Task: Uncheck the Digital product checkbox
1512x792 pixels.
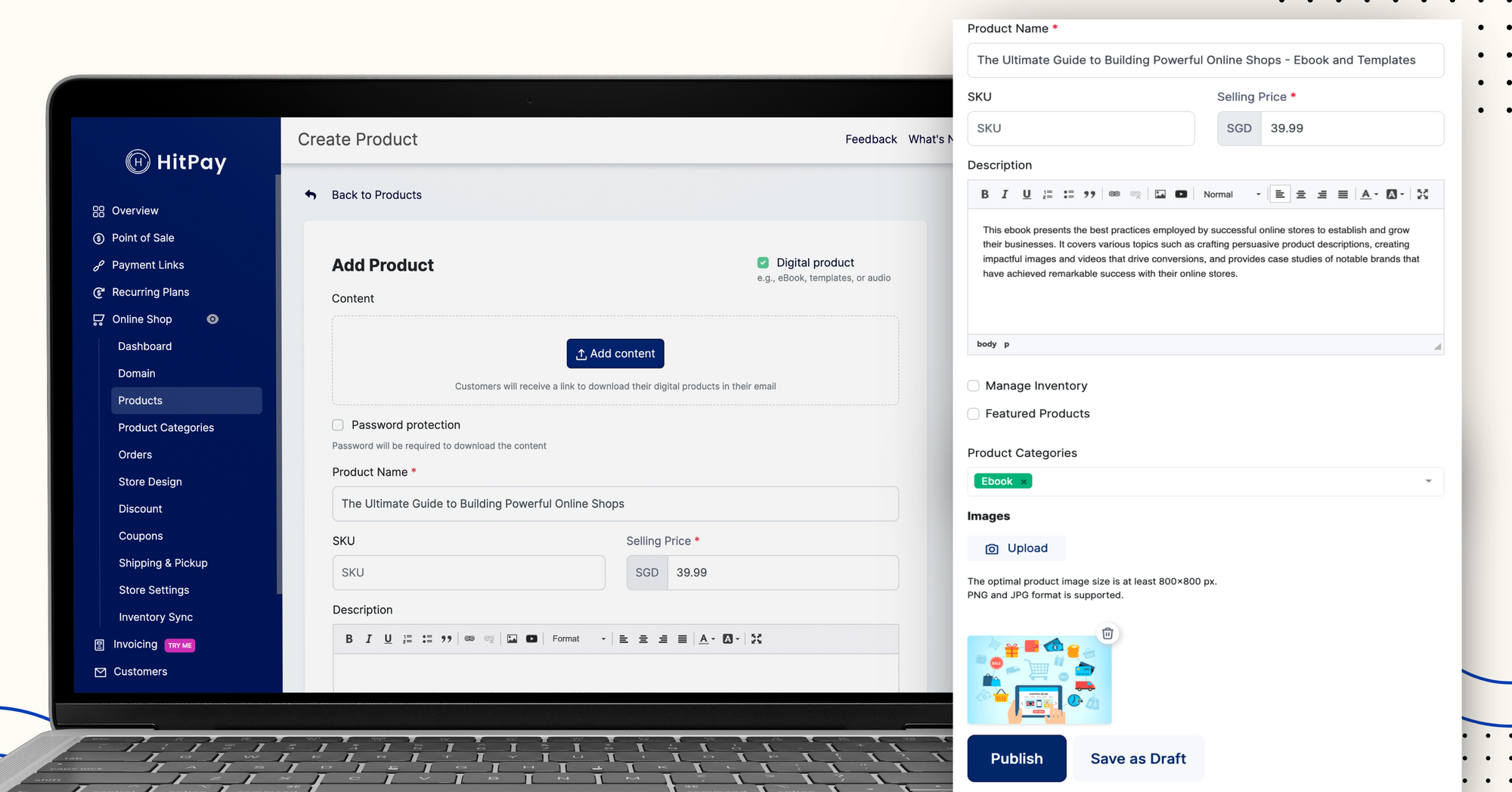Action: (x=763, y=262)
